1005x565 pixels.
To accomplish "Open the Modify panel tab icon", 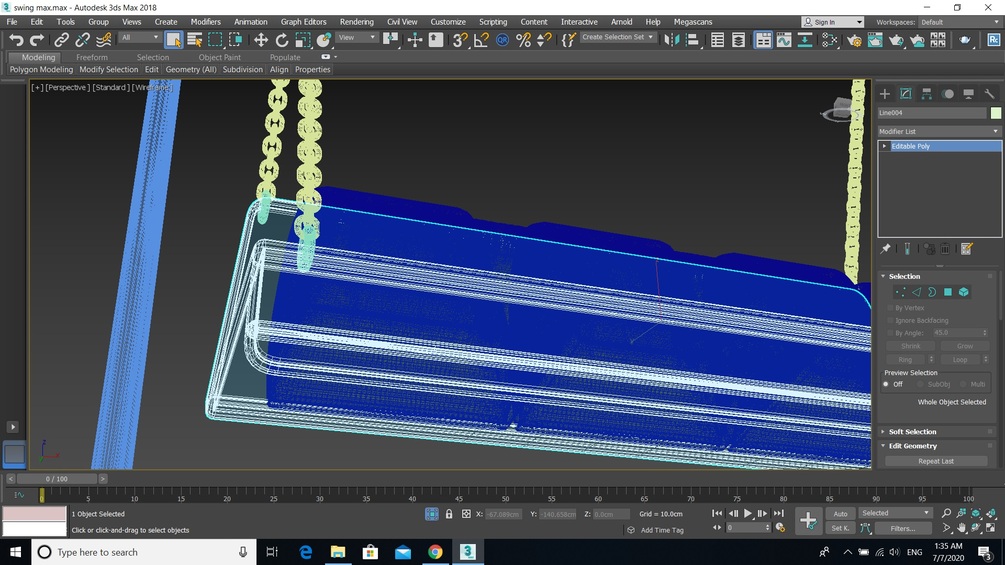I will click(906, 94).
